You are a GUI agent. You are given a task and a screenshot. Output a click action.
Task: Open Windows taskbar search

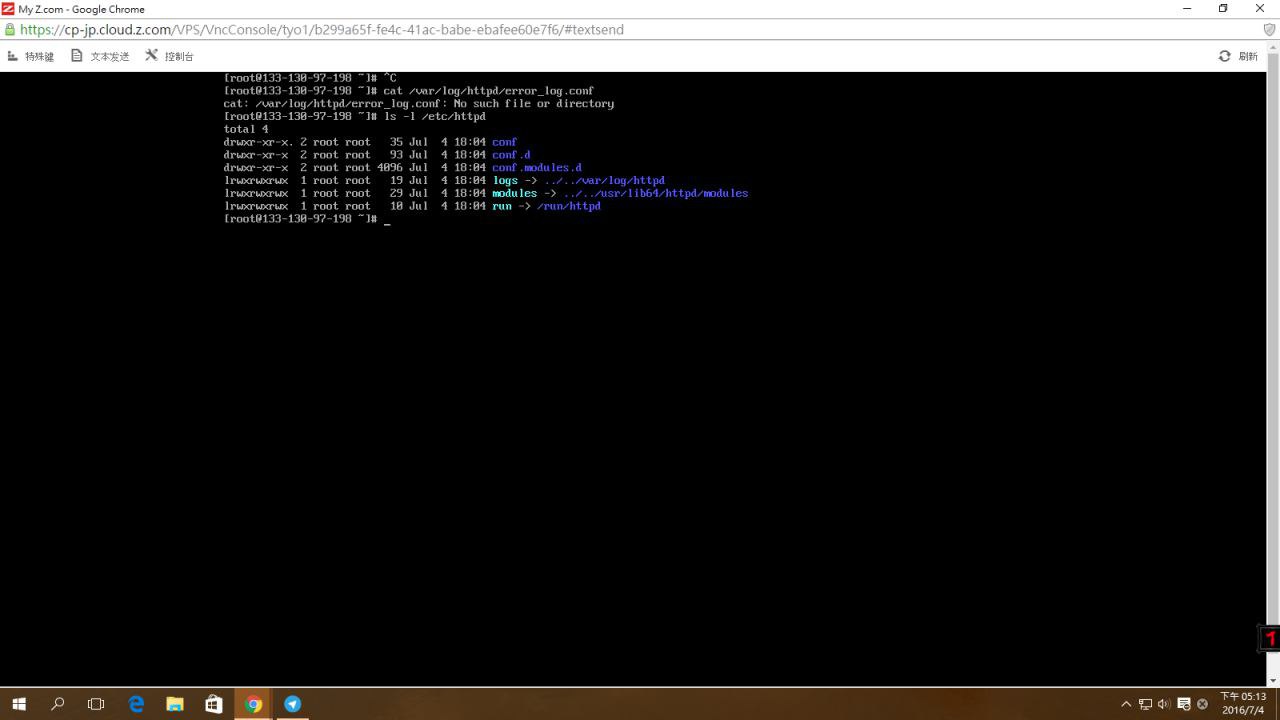[x=57, y=704]
